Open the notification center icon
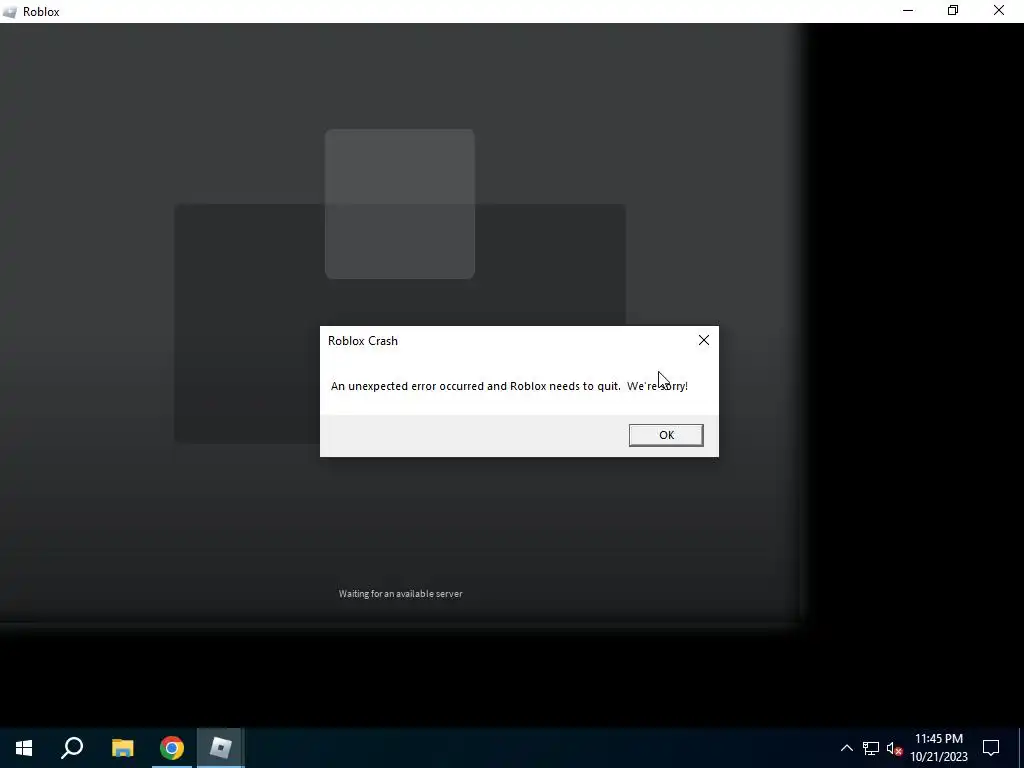Viewport: 1024px width, 768px height. (991, 748)
